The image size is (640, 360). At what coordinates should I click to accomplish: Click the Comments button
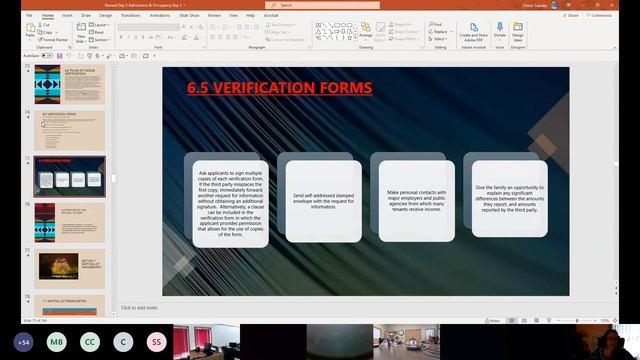point(599,16)
